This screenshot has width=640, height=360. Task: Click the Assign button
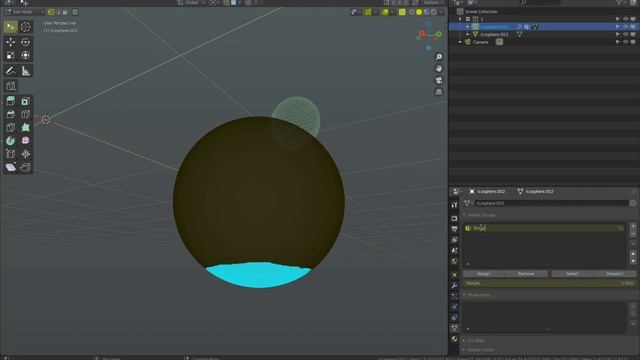tap(484, 273)
